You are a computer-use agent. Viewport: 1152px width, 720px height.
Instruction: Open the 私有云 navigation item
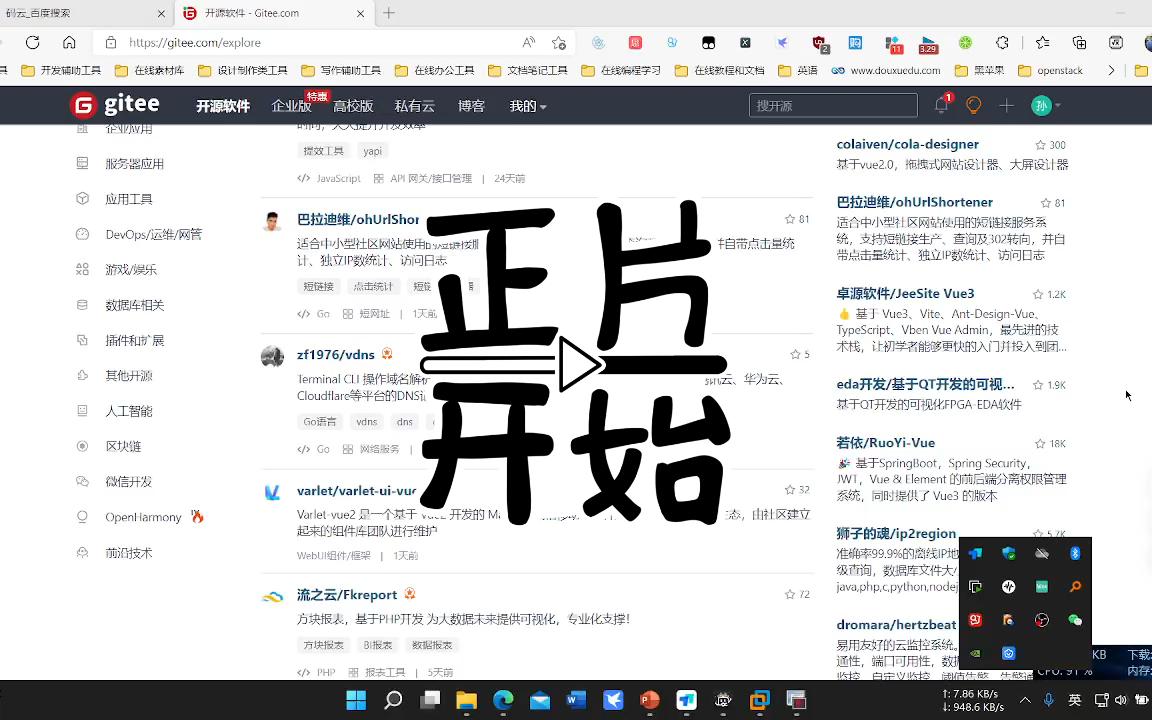414,106
